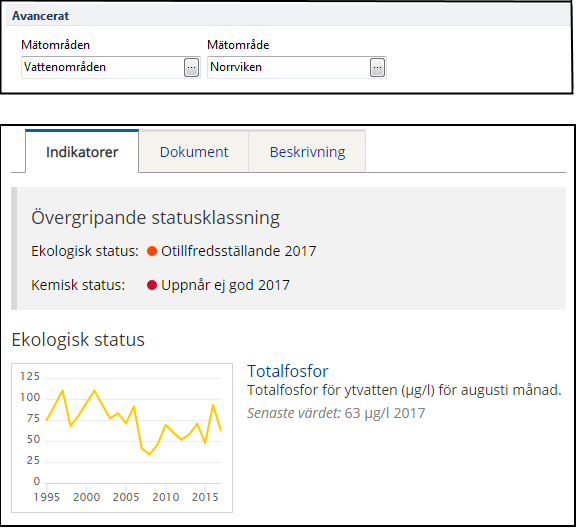The height and width of the screenshot is (530, 578).
Task: Click the Otillfredsställande 2017 status text
Action: [x=238, y=251]
